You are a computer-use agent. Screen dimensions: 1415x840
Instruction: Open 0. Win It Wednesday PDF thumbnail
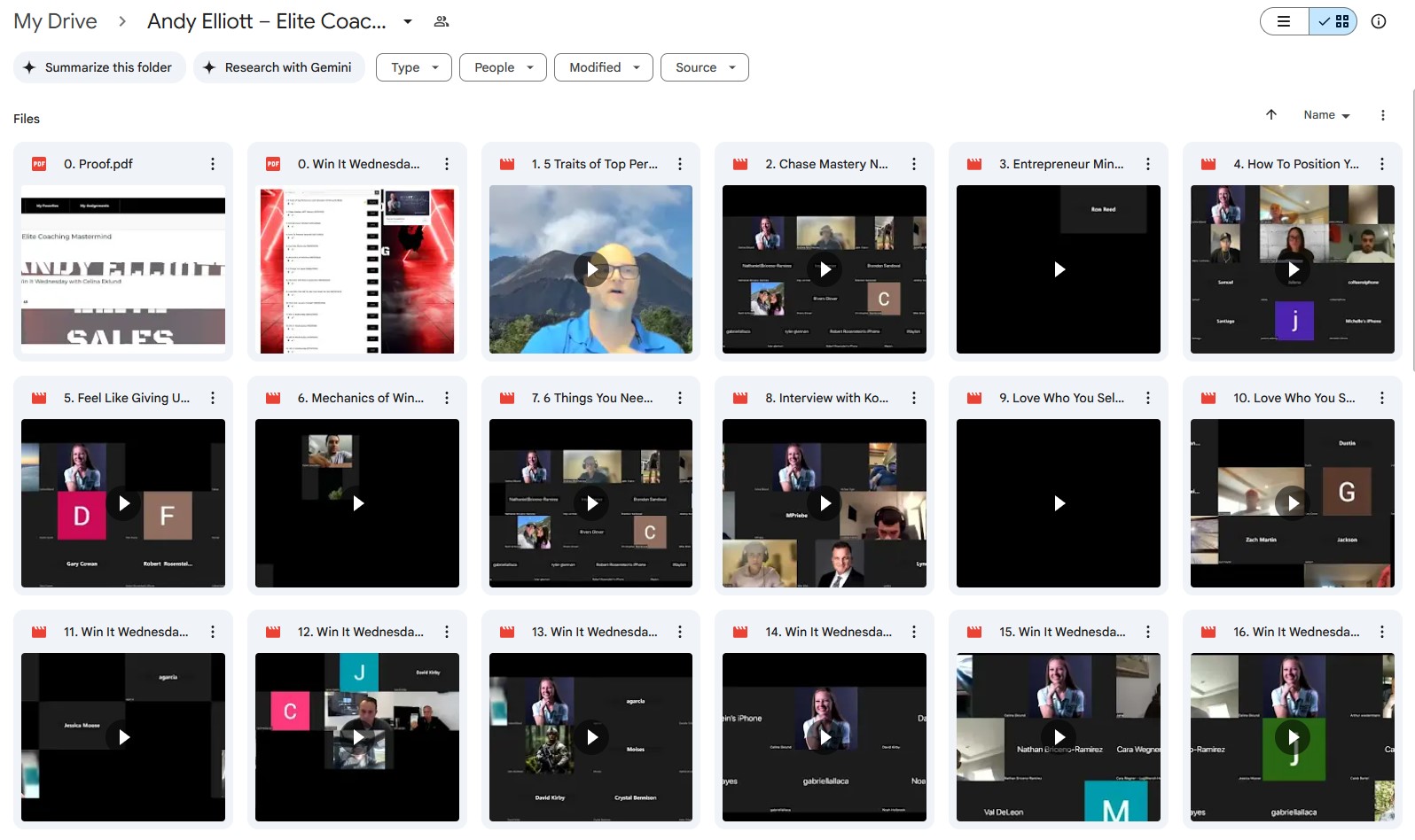click(x=357, y=269)
